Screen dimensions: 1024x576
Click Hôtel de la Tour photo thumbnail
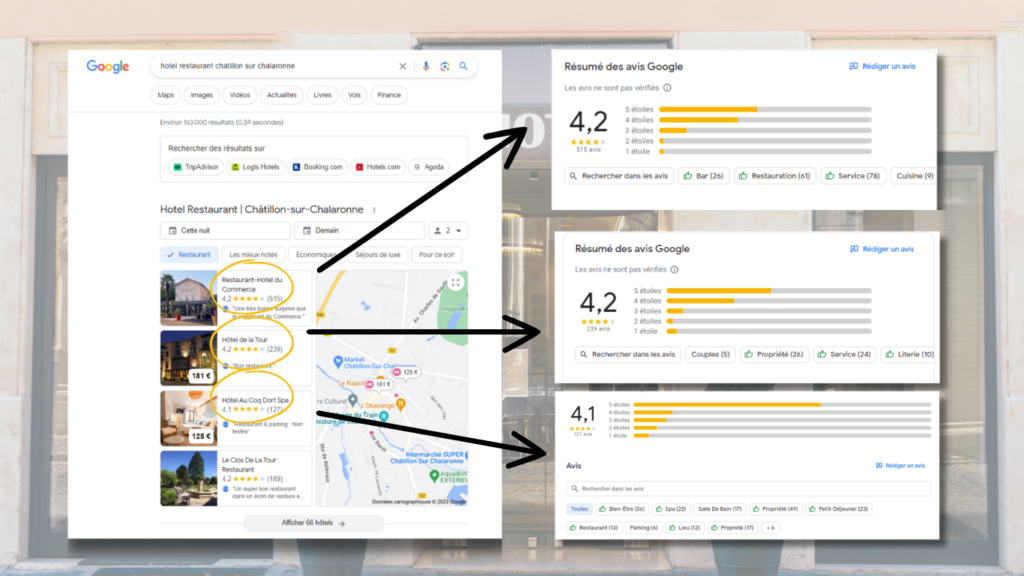(189, 358)
